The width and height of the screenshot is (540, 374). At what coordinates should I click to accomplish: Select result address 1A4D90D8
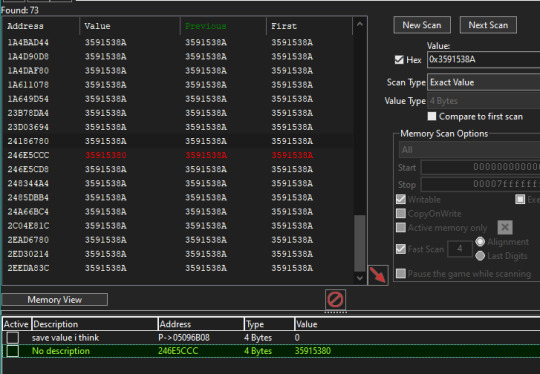coord(28,56)
